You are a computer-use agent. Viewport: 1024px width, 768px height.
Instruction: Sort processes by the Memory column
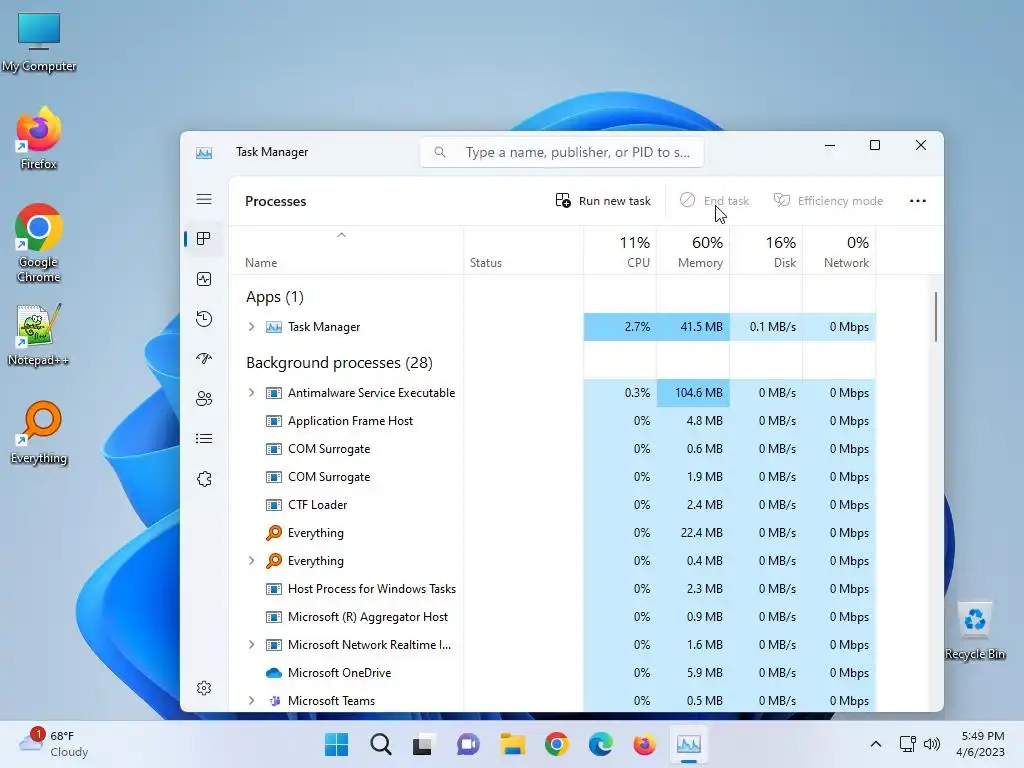693,251
